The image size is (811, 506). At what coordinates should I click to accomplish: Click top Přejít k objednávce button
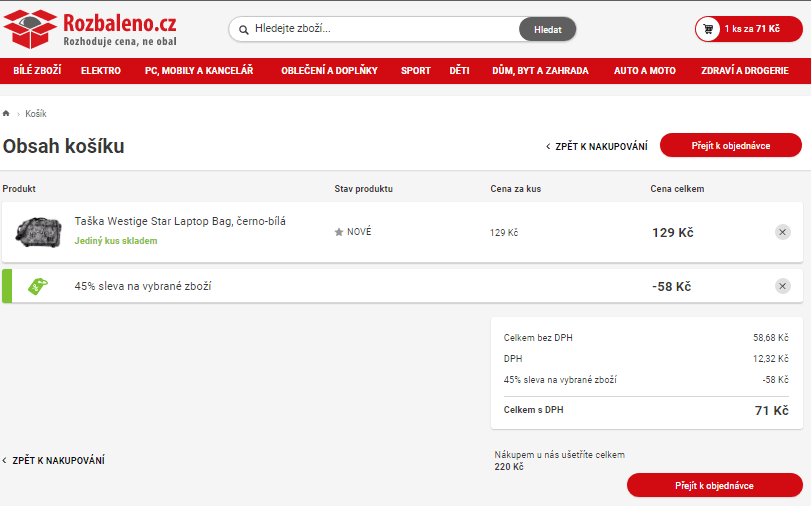pyautogui.click(x=730, y=146)
